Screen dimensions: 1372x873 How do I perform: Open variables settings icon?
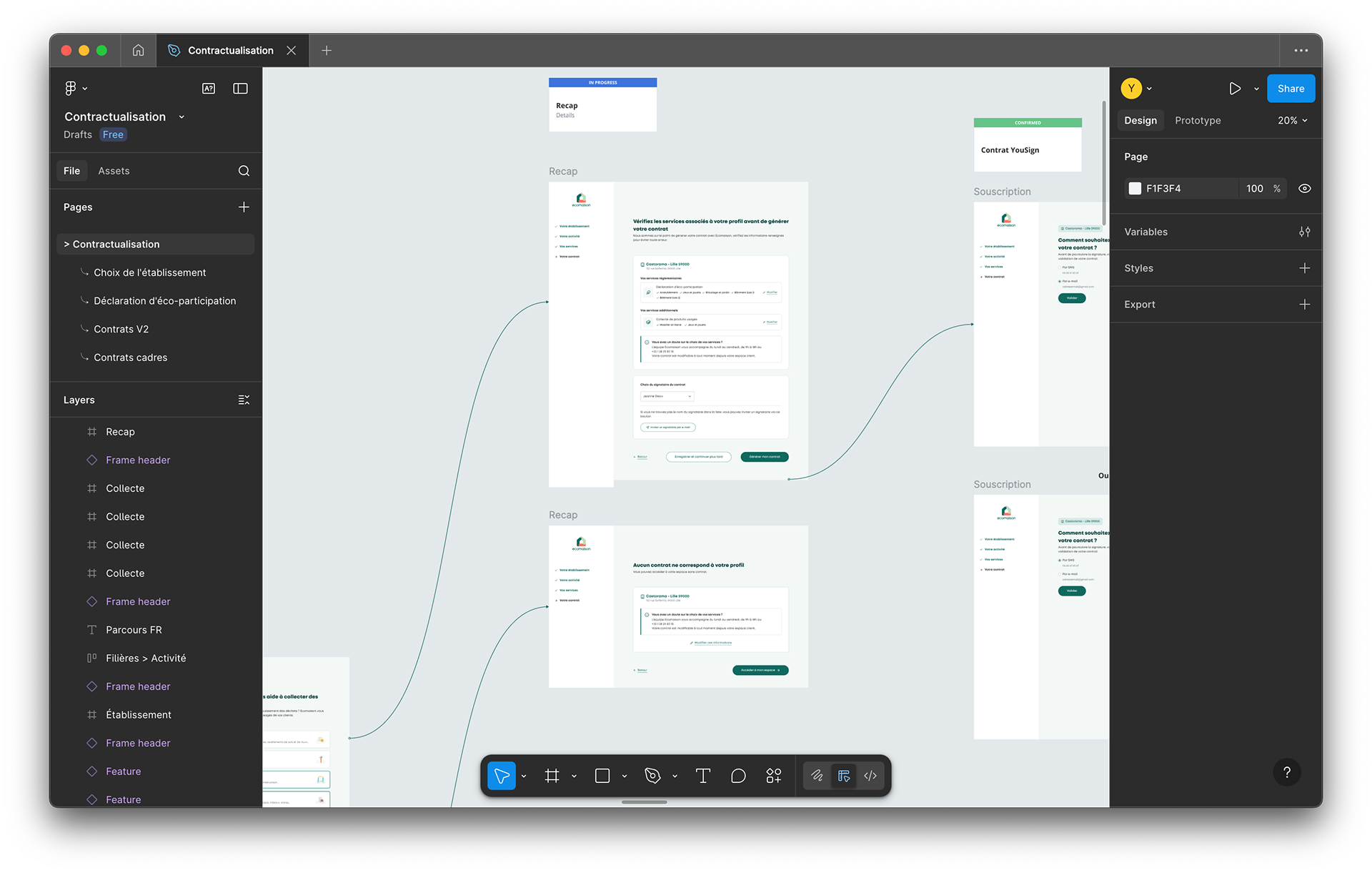(1304, 232)
